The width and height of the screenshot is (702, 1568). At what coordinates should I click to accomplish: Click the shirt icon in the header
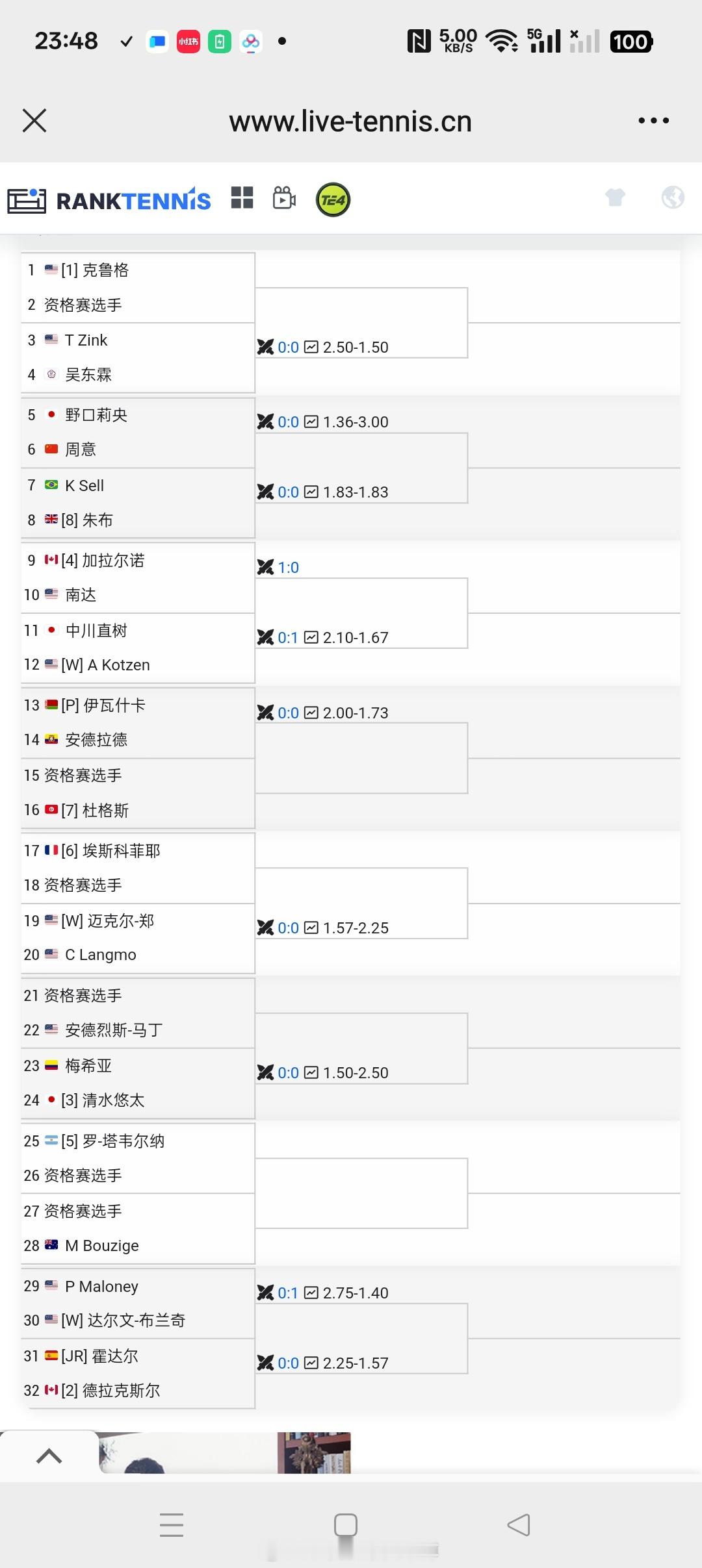615,197
